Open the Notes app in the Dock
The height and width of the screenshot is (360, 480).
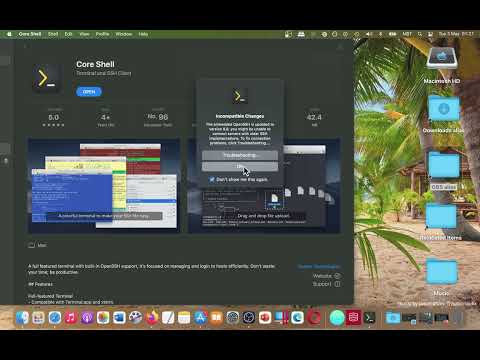[184, 318]
